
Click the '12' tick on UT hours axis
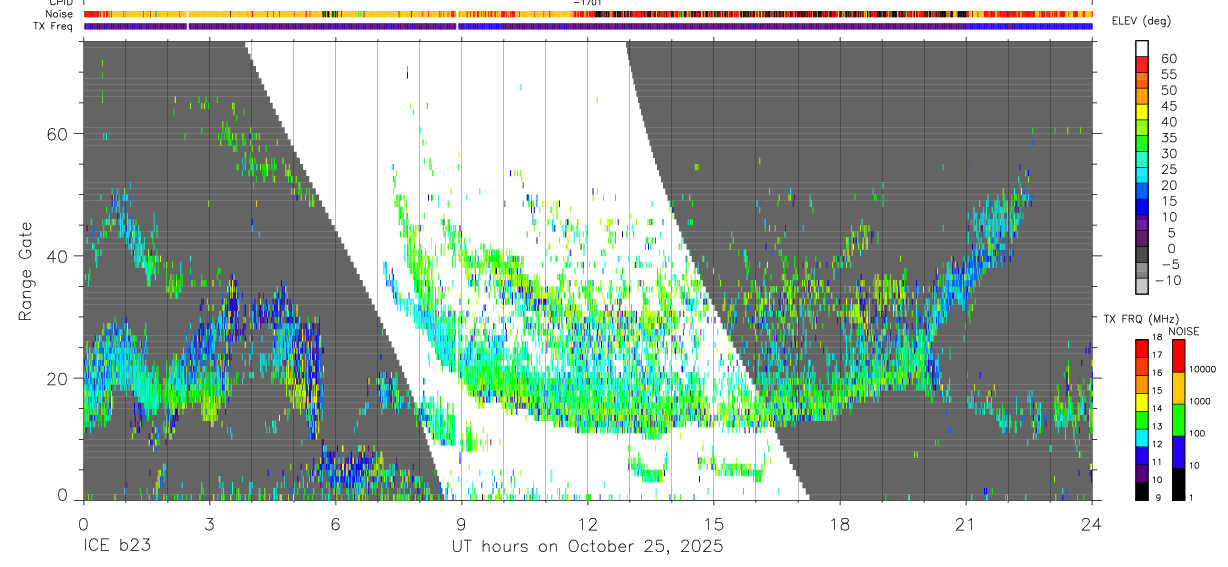(588, 524)
